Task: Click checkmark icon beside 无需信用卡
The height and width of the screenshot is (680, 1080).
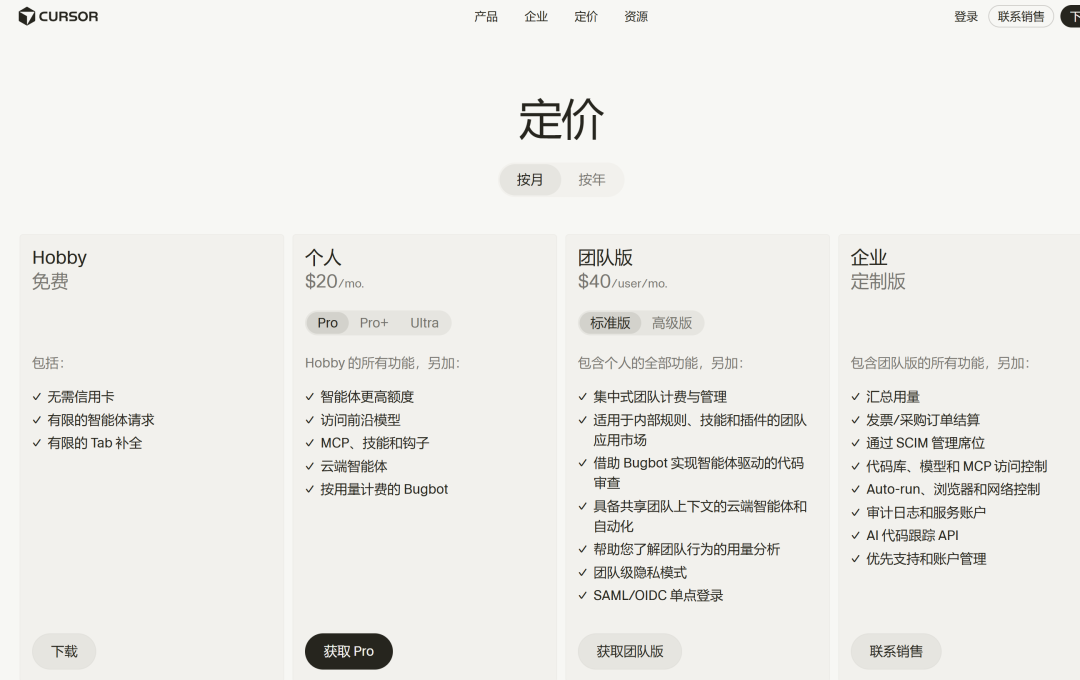Action: click(x=37, y=397)
